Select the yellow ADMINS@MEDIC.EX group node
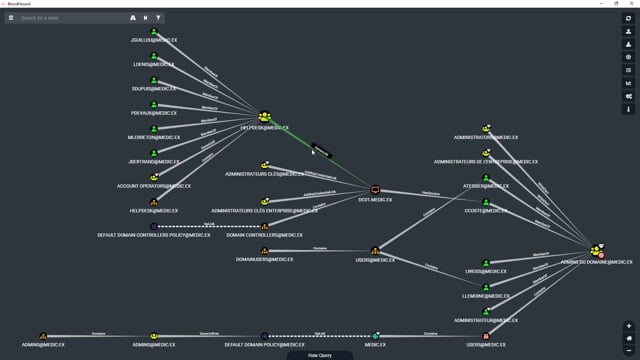Viewport: 640px width, 360px height. (x=154, y=336)
